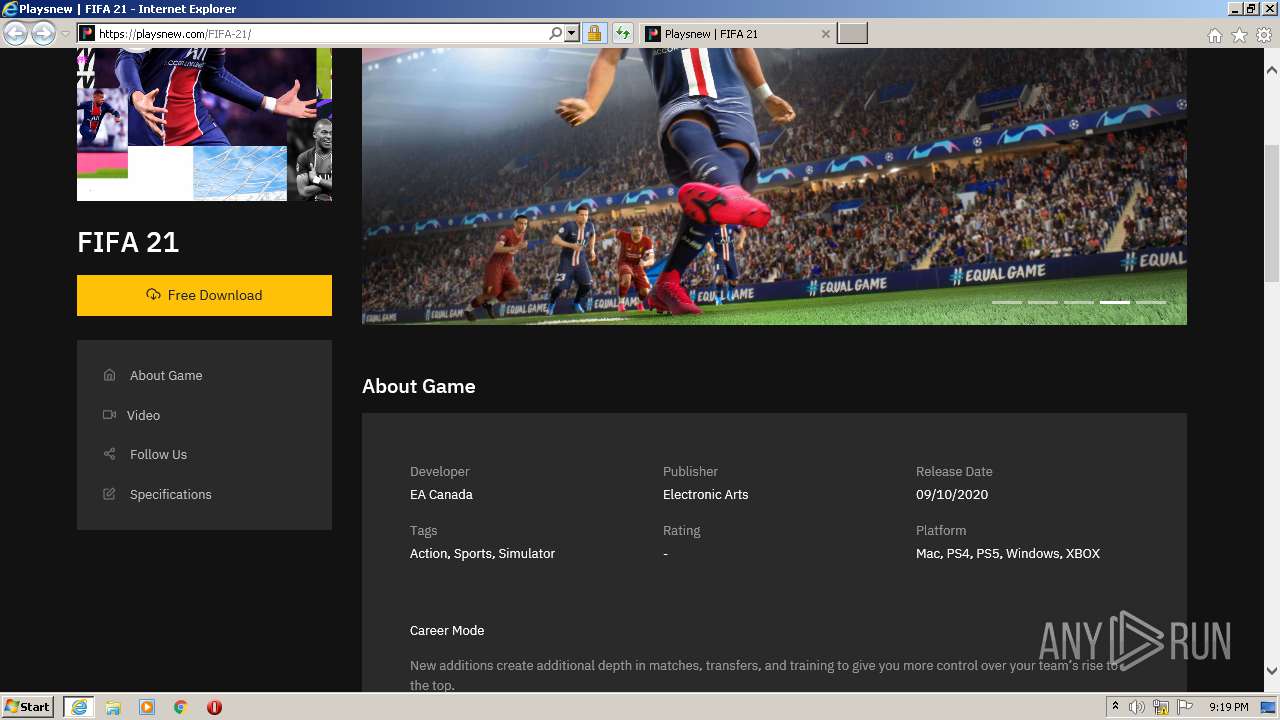
Task: Click the security lock icon
Action: click(x=594, y=33)
